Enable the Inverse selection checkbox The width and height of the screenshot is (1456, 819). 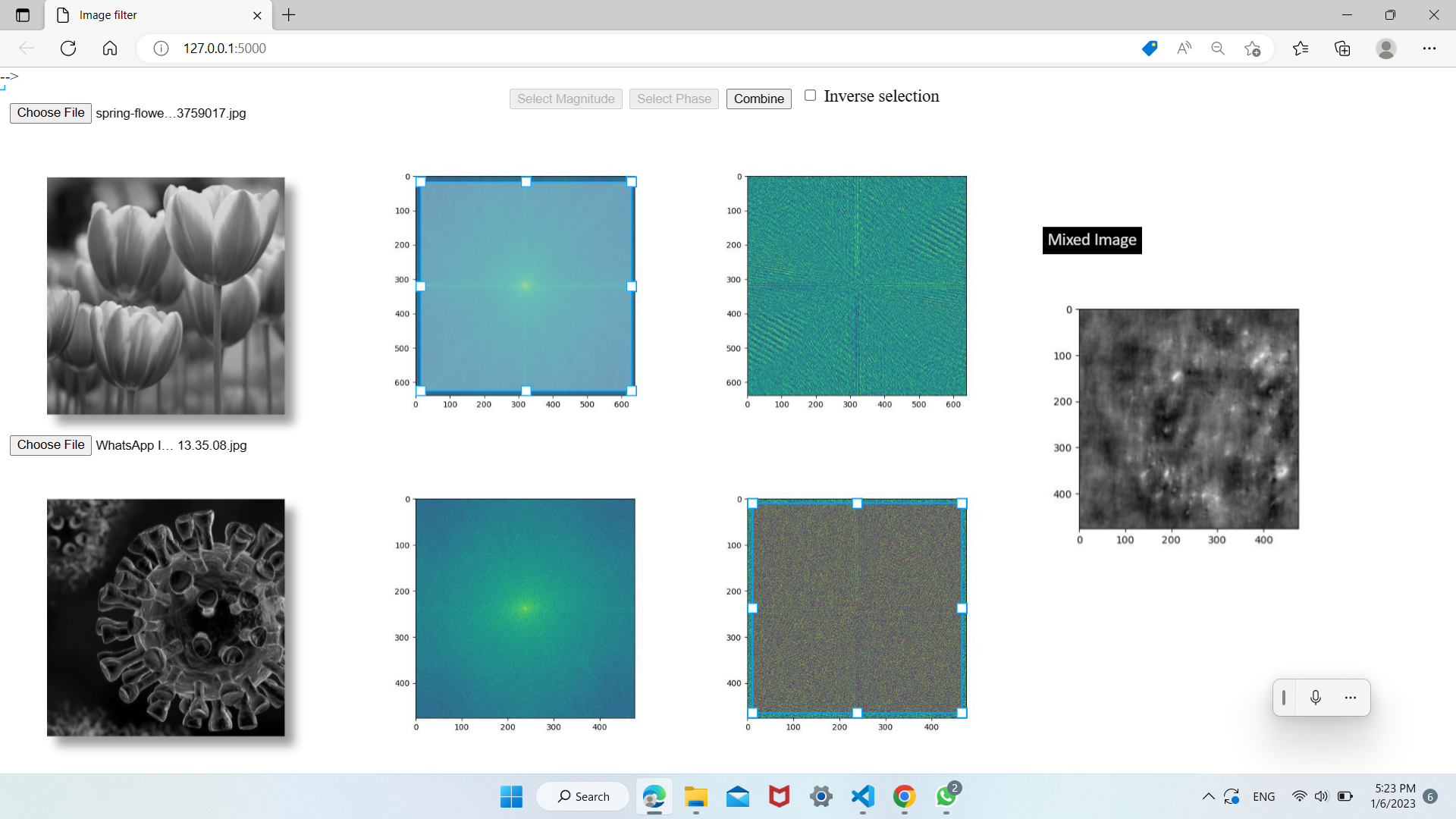811,95
